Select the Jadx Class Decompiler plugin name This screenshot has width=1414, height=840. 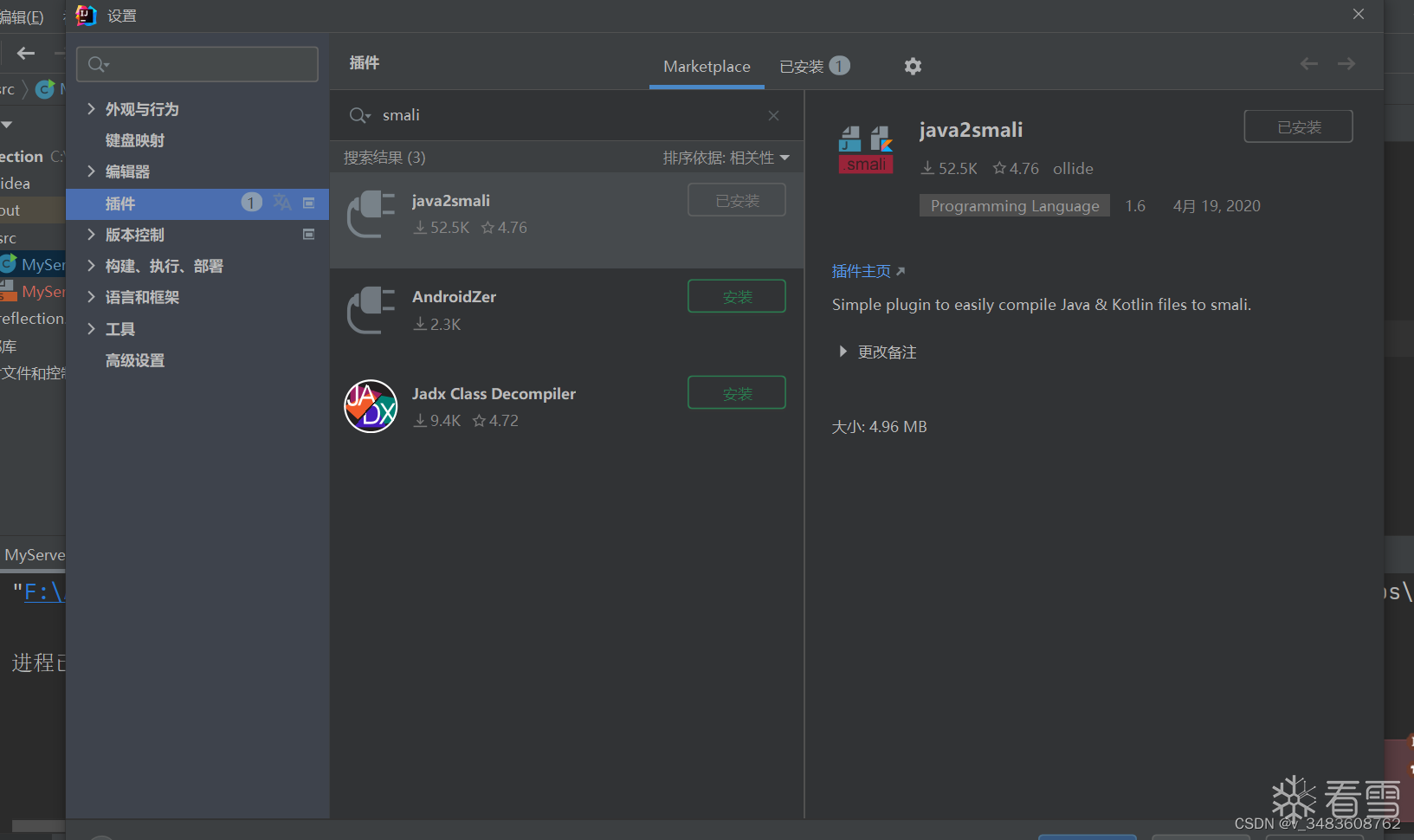494,394
